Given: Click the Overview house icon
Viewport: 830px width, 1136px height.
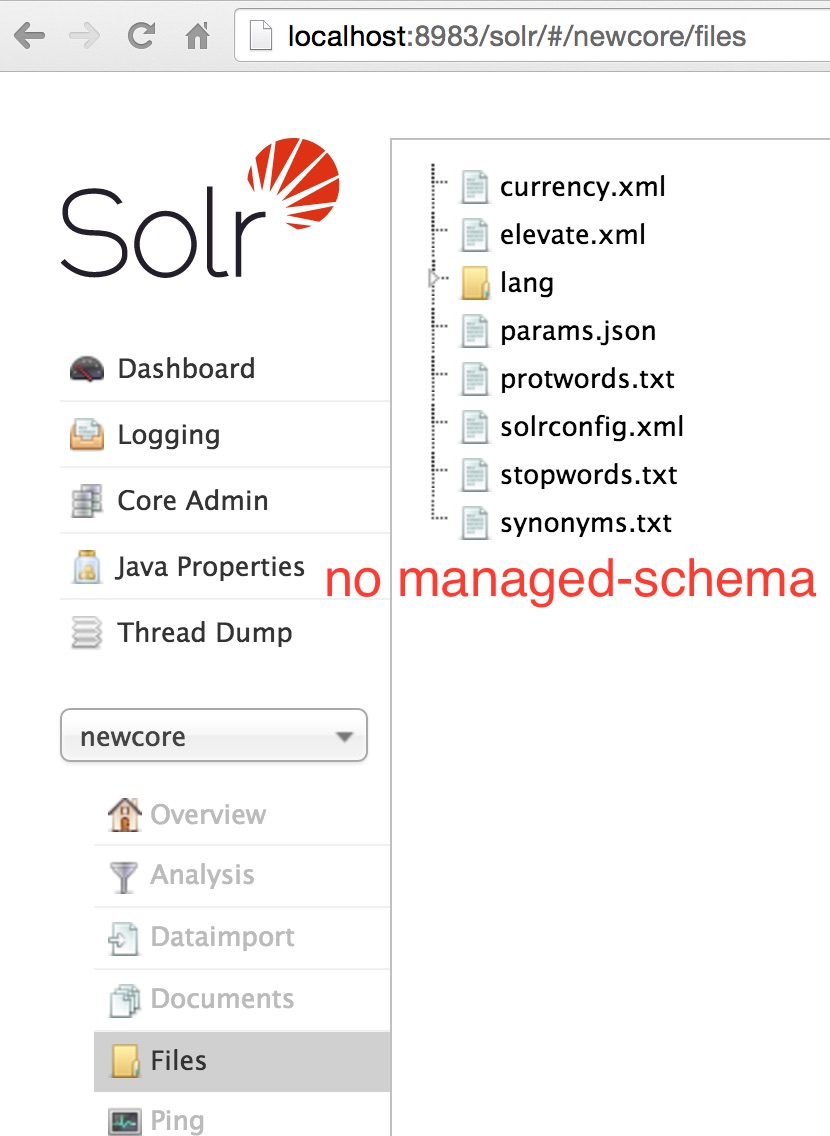Looking at the screenshot, I should point(124,814).
